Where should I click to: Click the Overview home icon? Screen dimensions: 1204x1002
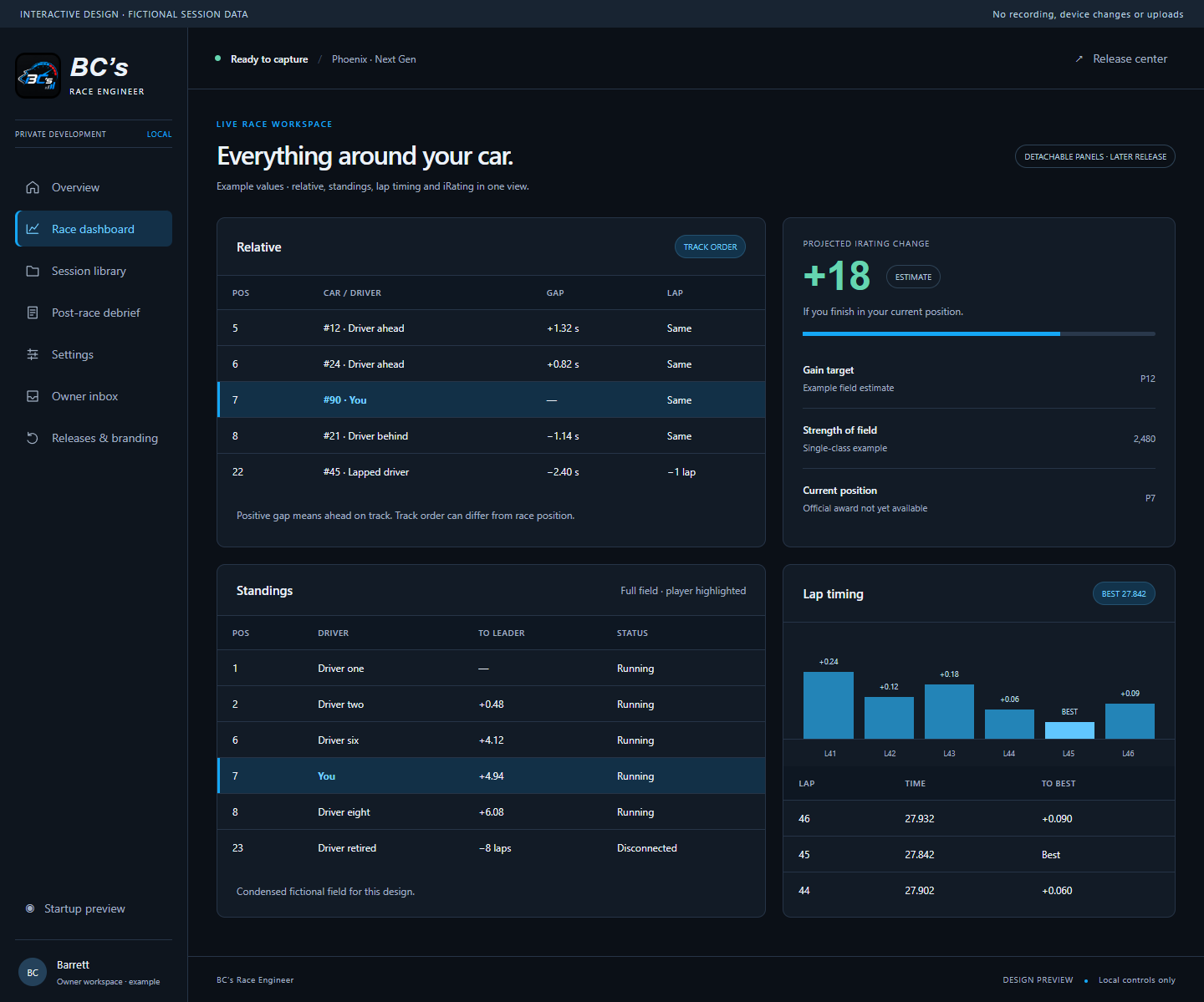pyautogui.click(x=33, y=187)
